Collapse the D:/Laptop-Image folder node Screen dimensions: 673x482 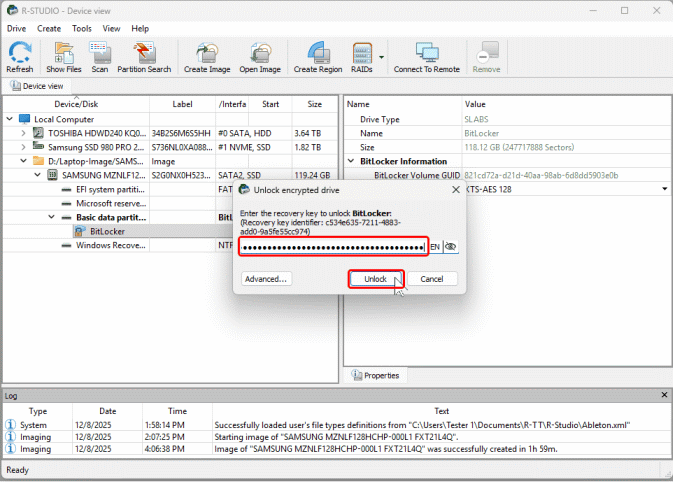coord(24,161)
